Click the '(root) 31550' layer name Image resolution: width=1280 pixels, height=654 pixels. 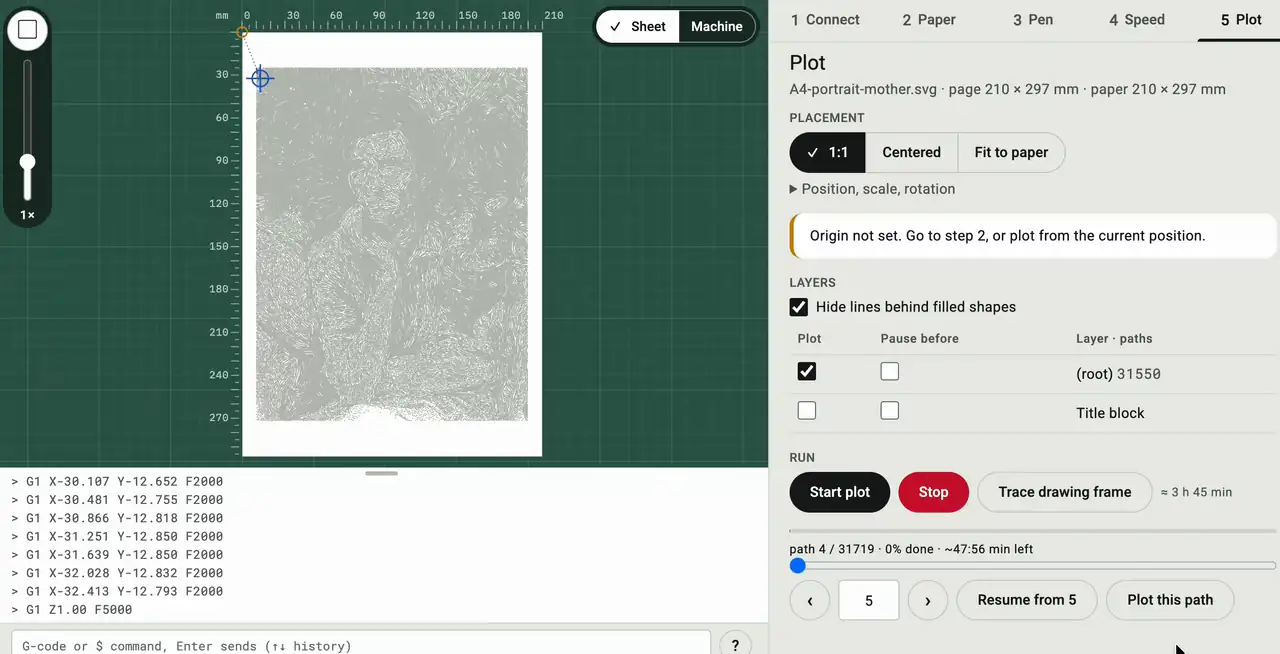click(1118, 374)
